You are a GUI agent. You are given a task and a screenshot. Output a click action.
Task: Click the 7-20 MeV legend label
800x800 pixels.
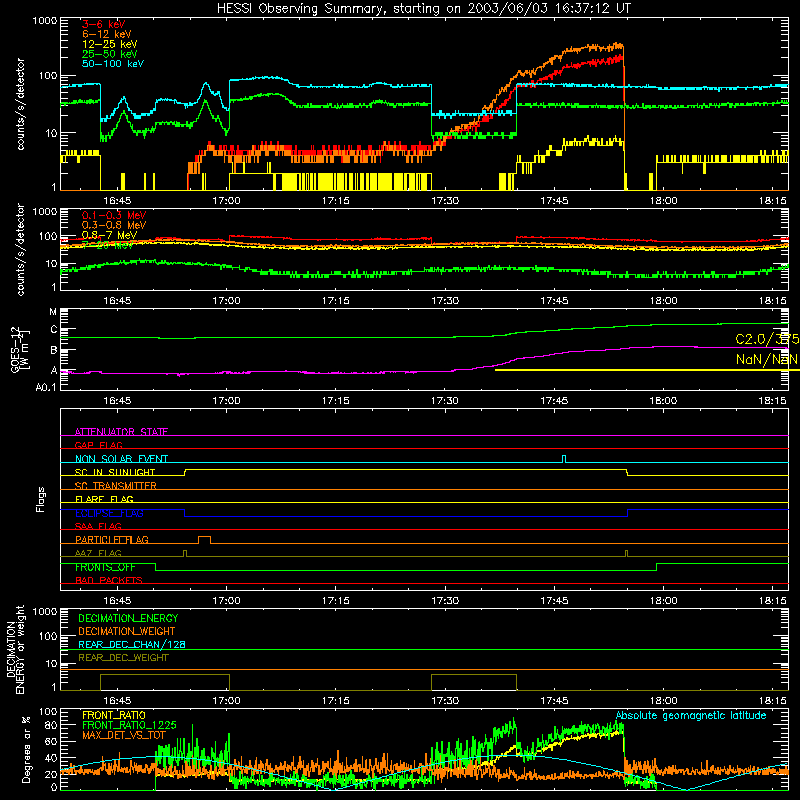pyautogui.click(x=107, y=245)
